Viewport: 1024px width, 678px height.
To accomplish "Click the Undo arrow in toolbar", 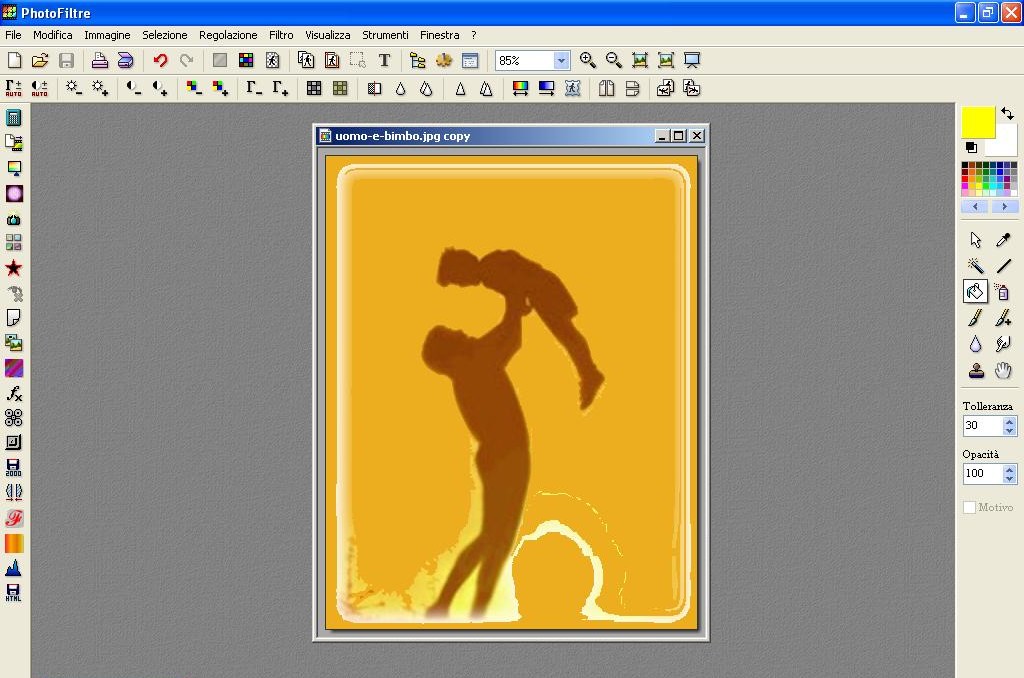I will [x=160, y=61].
